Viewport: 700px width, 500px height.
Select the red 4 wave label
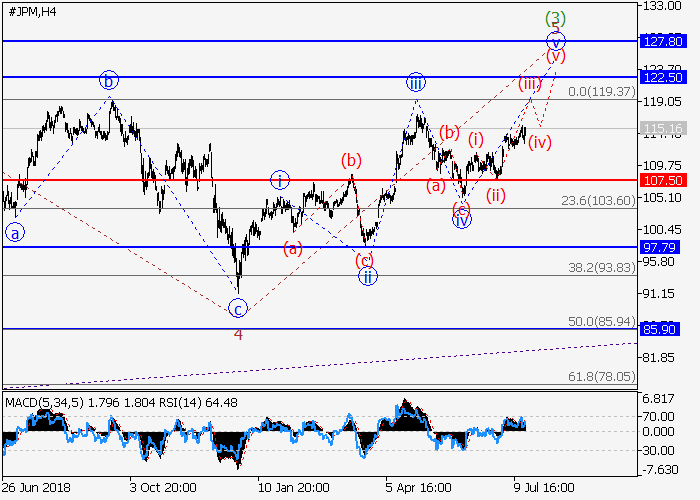238,334
